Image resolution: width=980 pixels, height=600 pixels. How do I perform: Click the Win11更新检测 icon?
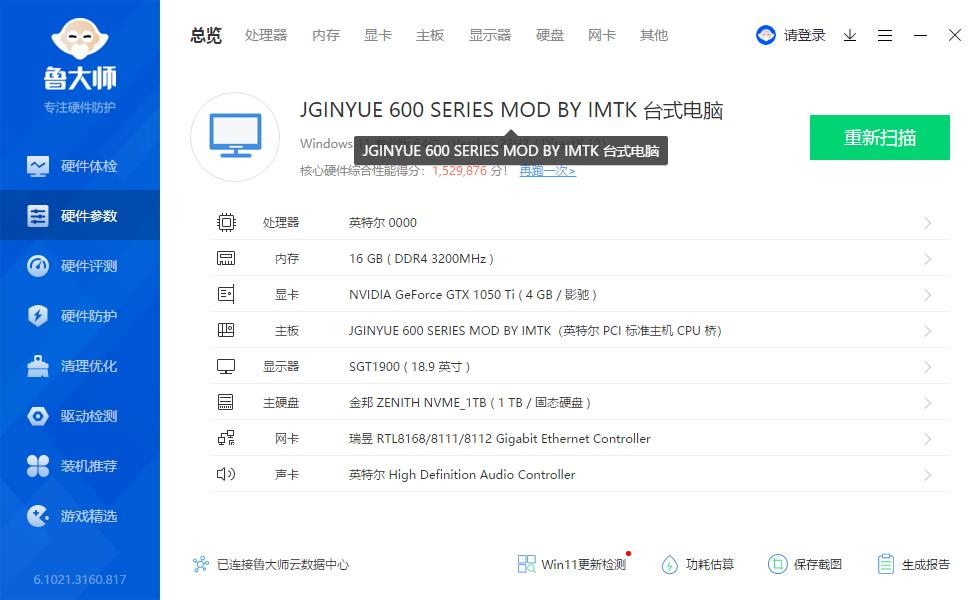tap(526, 564)
